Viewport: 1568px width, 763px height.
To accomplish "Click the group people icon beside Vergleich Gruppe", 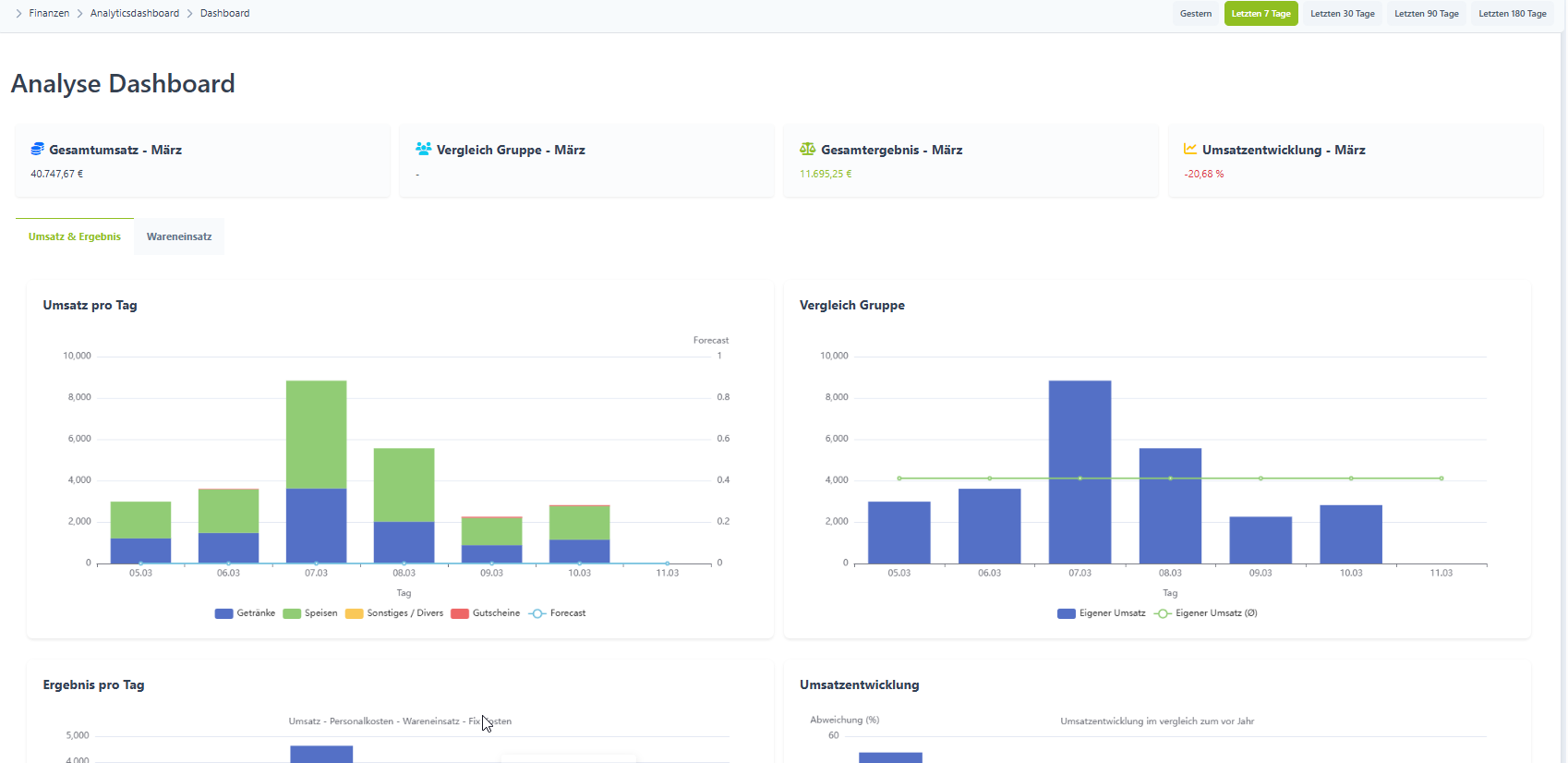I will point(424,149).
